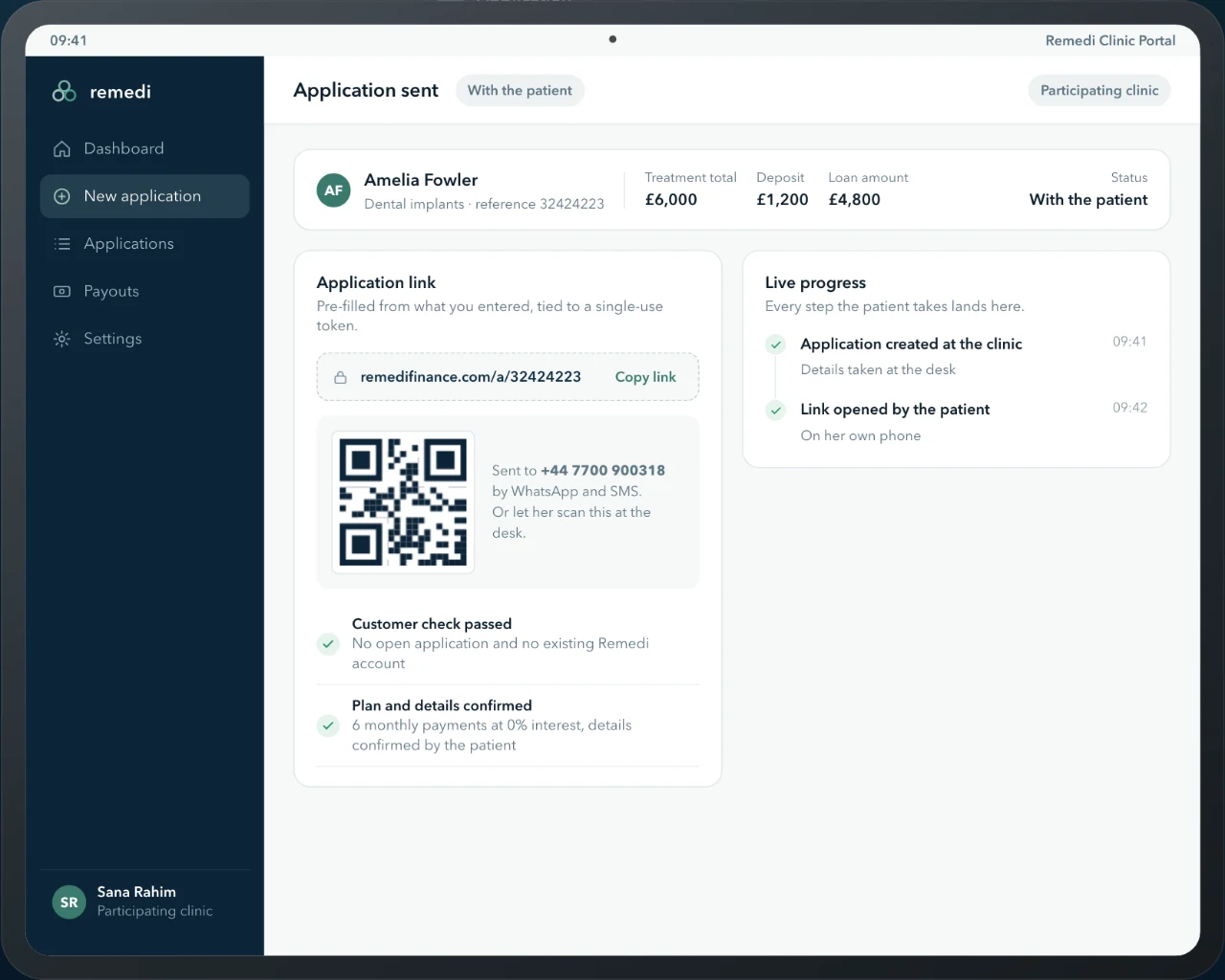Click the Payouts banknote icon
Screen dimensions: 1225x980
pyautogui.click(x=62, y=291)
